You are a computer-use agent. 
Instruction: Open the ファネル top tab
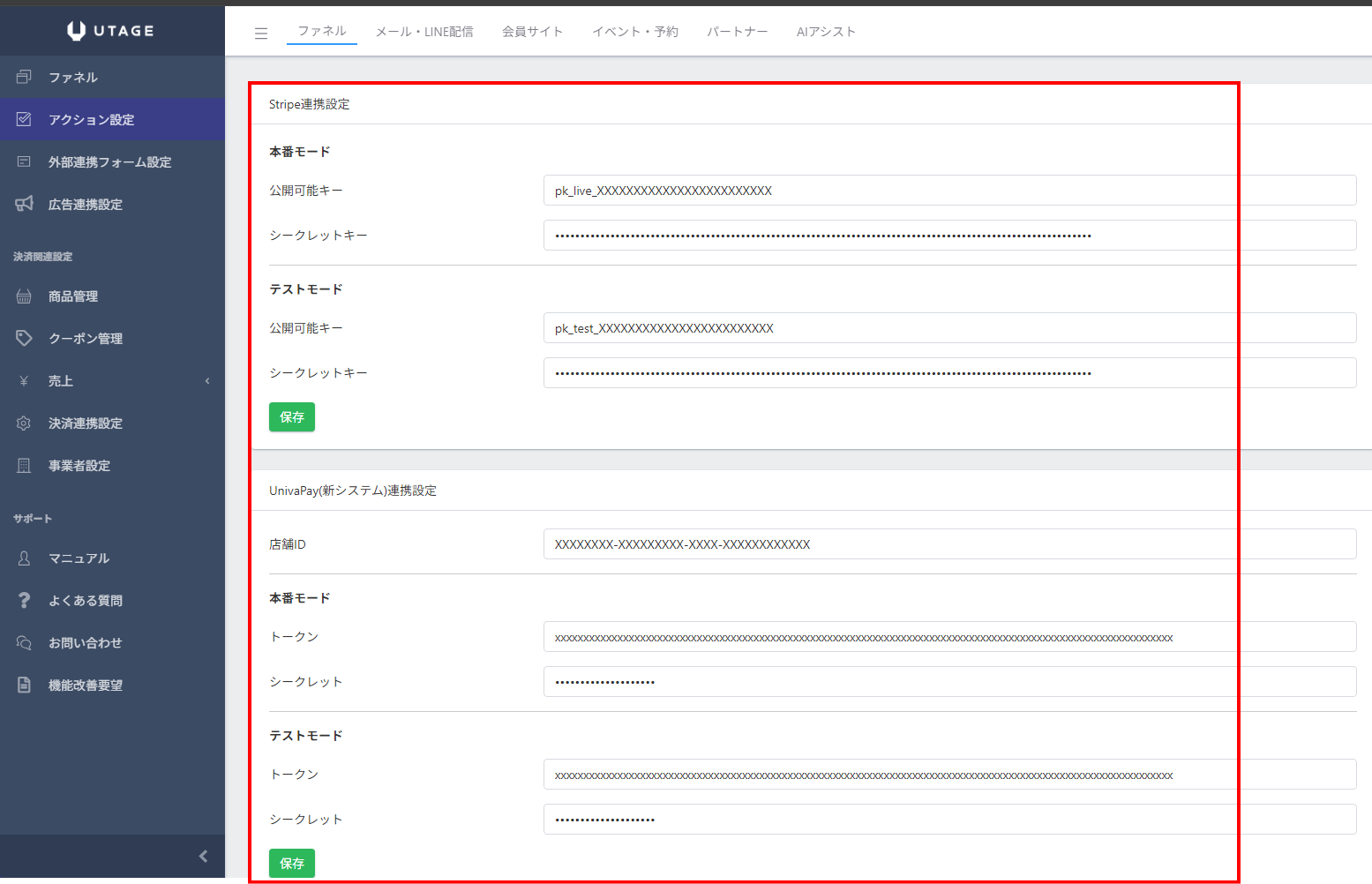tap(322, 31)
